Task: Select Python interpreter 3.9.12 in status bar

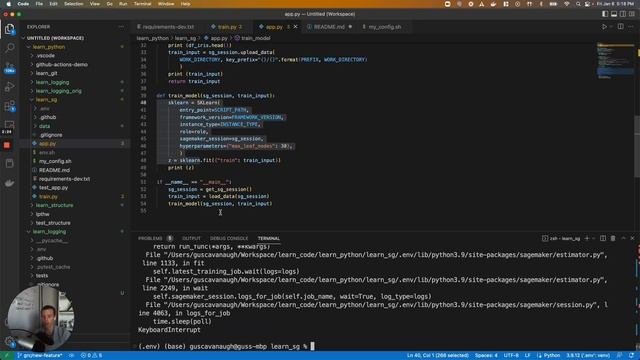Action: [588, 356]
